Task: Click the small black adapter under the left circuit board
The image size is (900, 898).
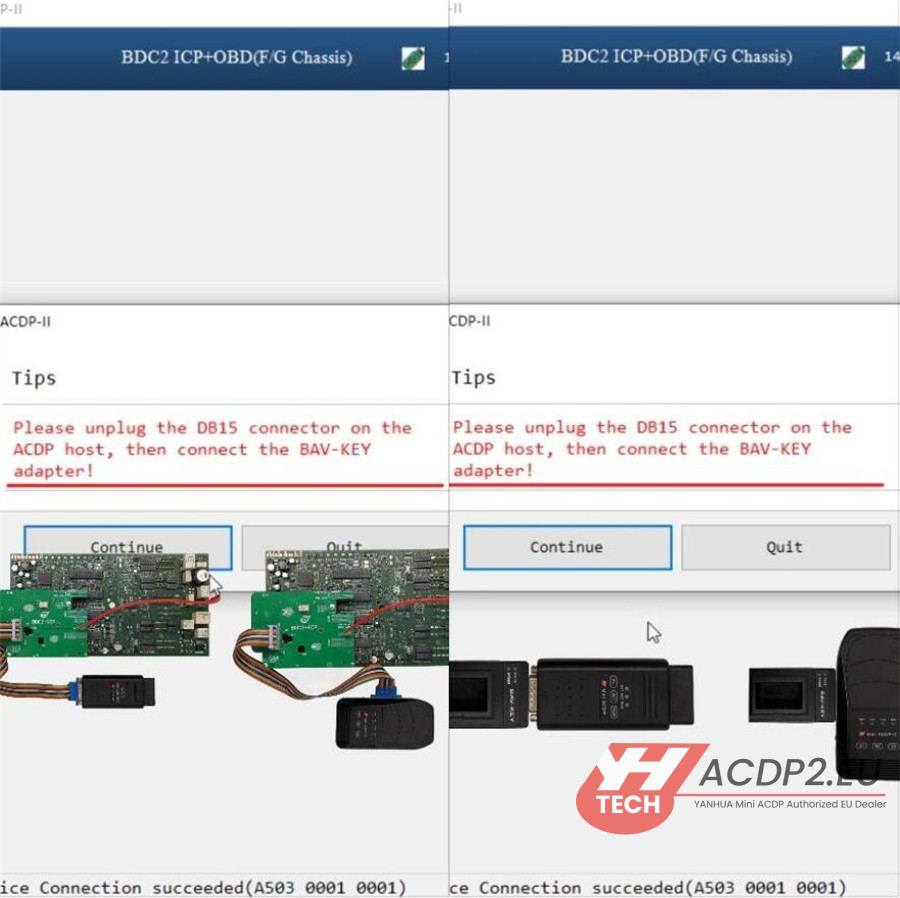Action: [x=115, y=692]
